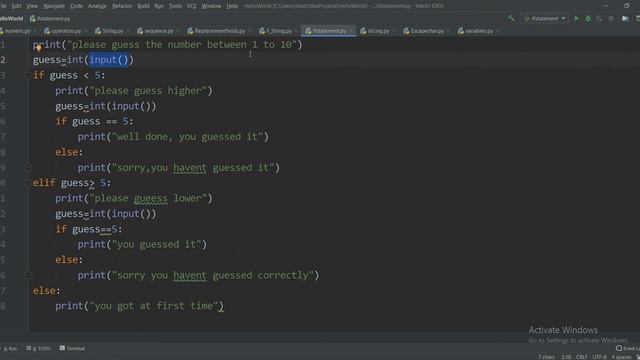640x360 pixels.
Task: Click the Build project hammer icon
Action: coord(511,18)
